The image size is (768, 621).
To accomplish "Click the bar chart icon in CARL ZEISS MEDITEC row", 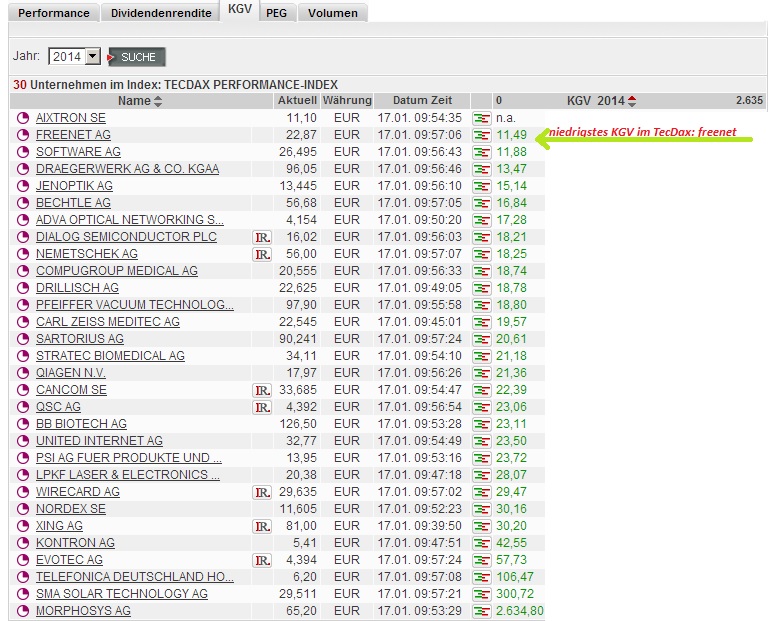I will click(481, 322).
